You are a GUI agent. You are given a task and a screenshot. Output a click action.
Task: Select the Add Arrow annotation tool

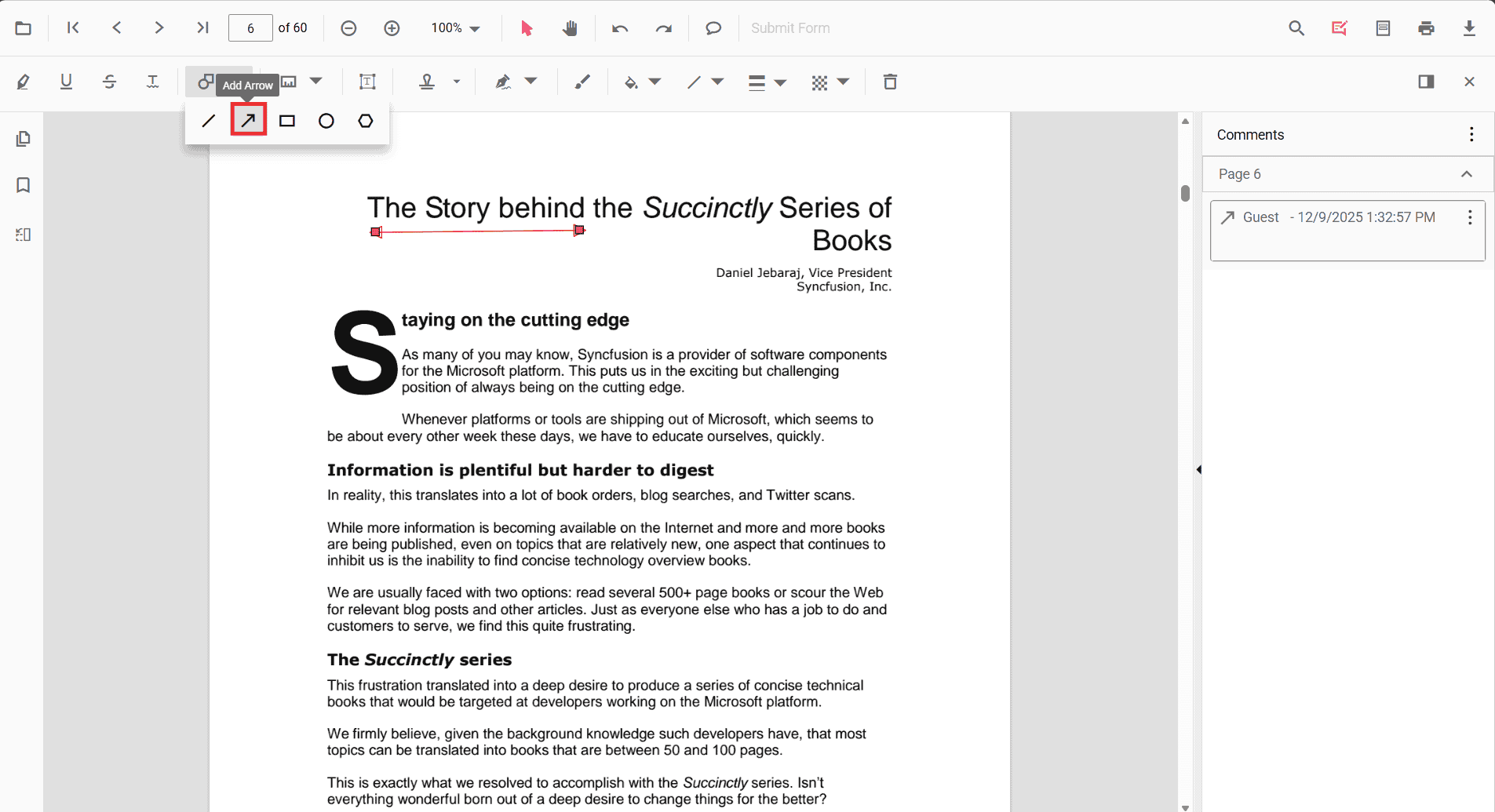[x=248, y=120]
